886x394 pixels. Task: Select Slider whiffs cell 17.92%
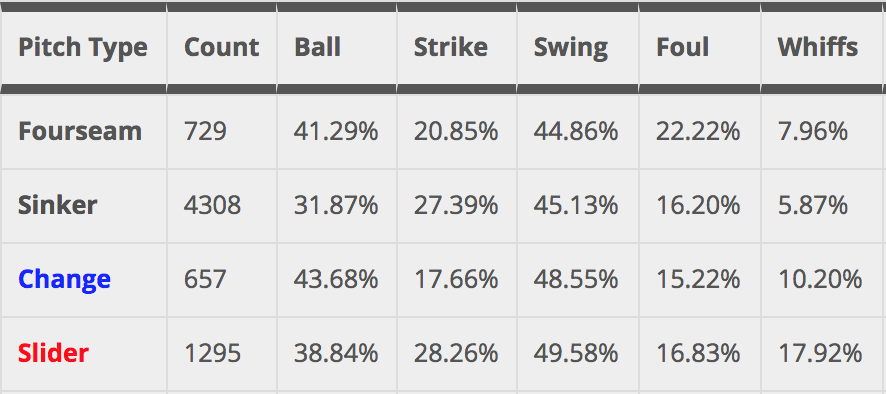[820, 354]
